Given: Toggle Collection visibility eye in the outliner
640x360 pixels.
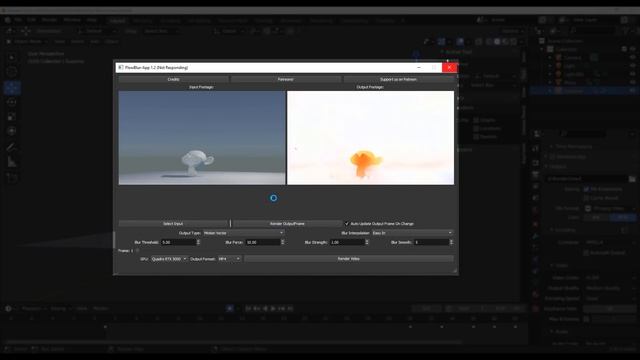Looking at the screenshot, I should pyautogui.click(x=633, y=49).
